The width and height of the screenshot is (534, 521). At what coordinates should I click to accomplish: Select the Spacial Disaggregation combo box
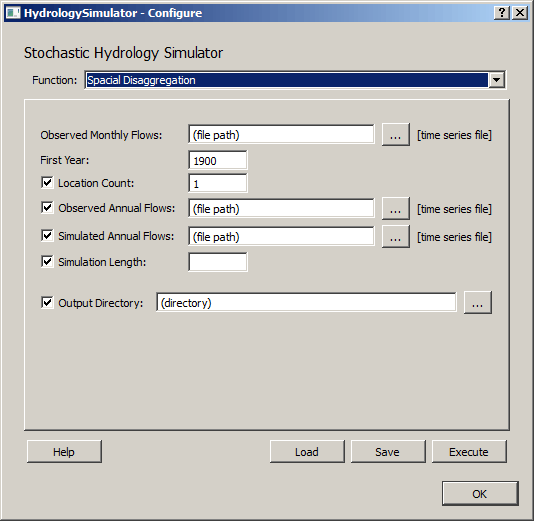(x=295, y=80)
